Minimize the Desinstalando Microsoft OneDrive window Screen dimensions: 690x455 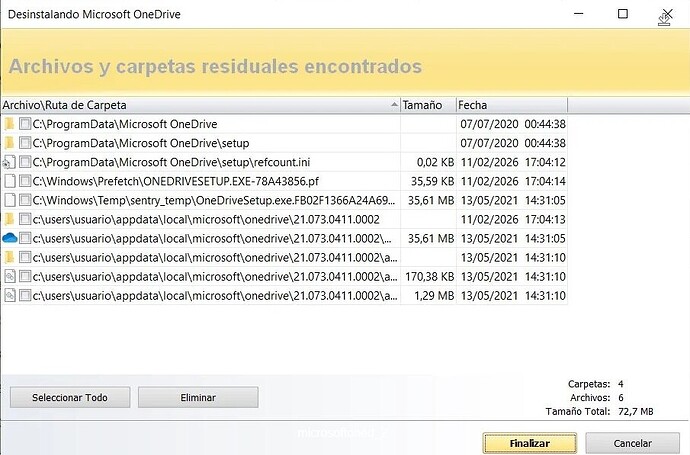pyautogui.click(x=579, y=14)
